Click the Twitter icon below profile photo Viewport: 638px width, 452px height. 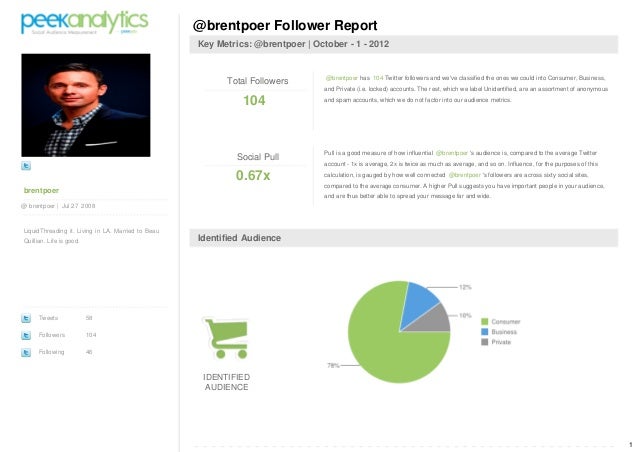pyautogui.click(x=26, y=166)
